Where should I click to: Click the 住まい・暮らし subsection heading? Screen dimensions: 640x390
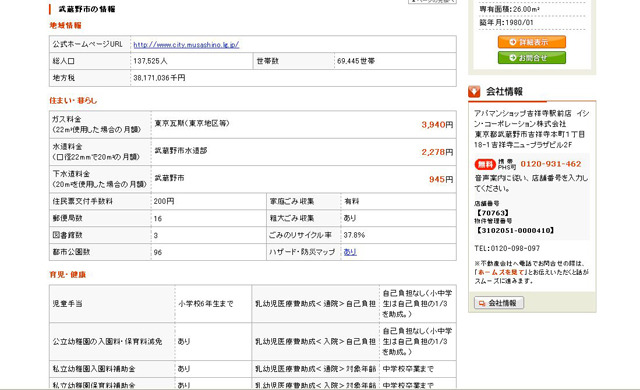point(73,100)
